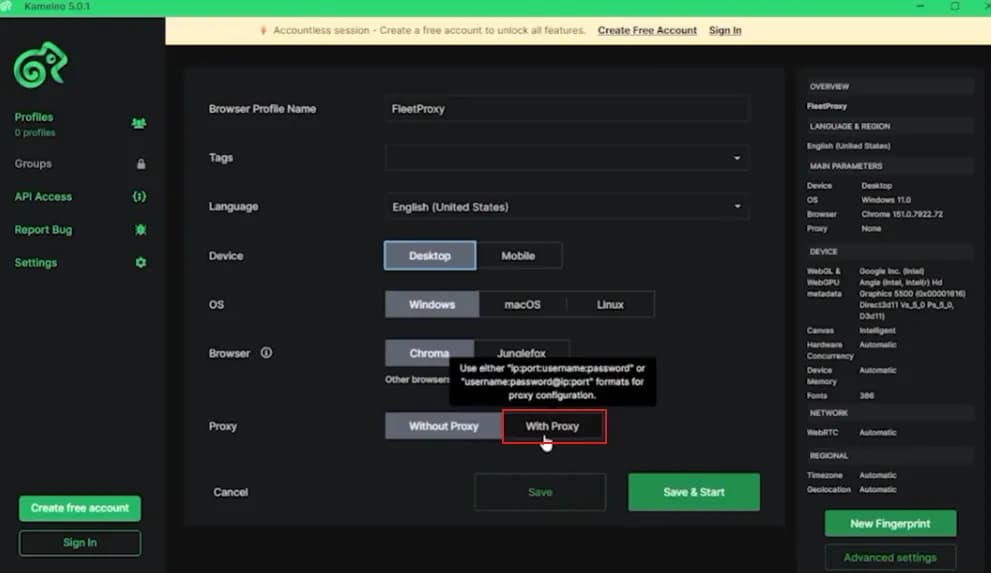Click the Browser info icon
The image size is (991, 573).
pos(266,353)
